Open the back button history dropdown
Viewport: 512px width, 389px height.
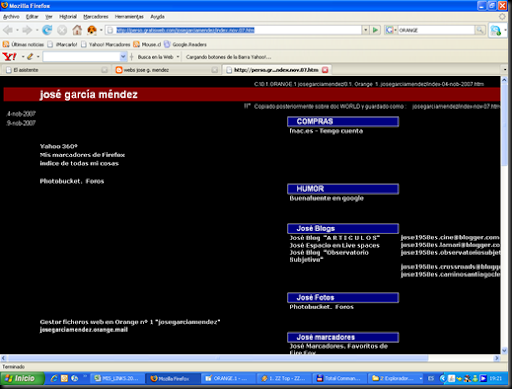tap(17, 30)
